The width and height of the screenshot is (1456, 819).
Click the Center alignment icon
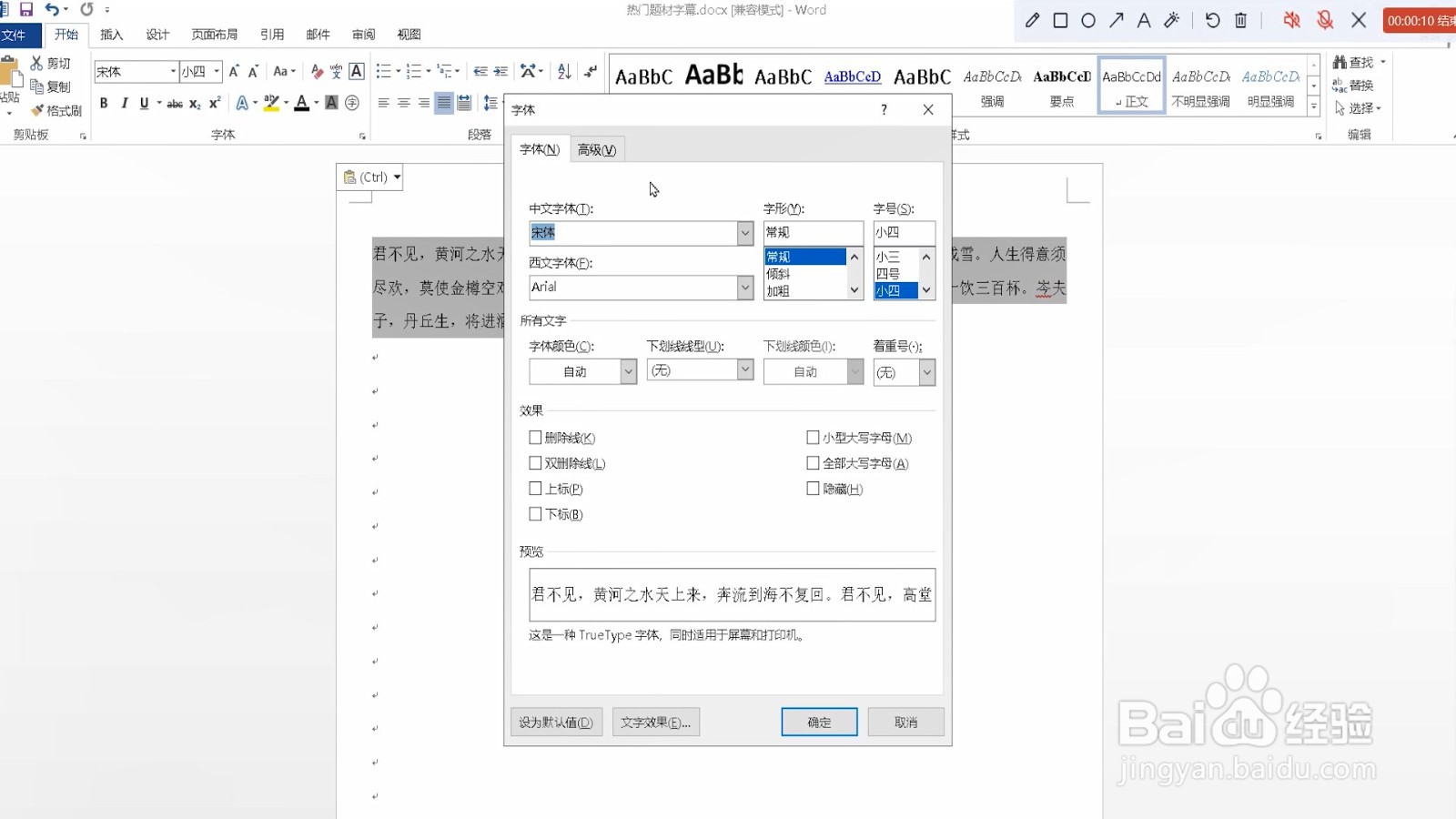point(403,103)
